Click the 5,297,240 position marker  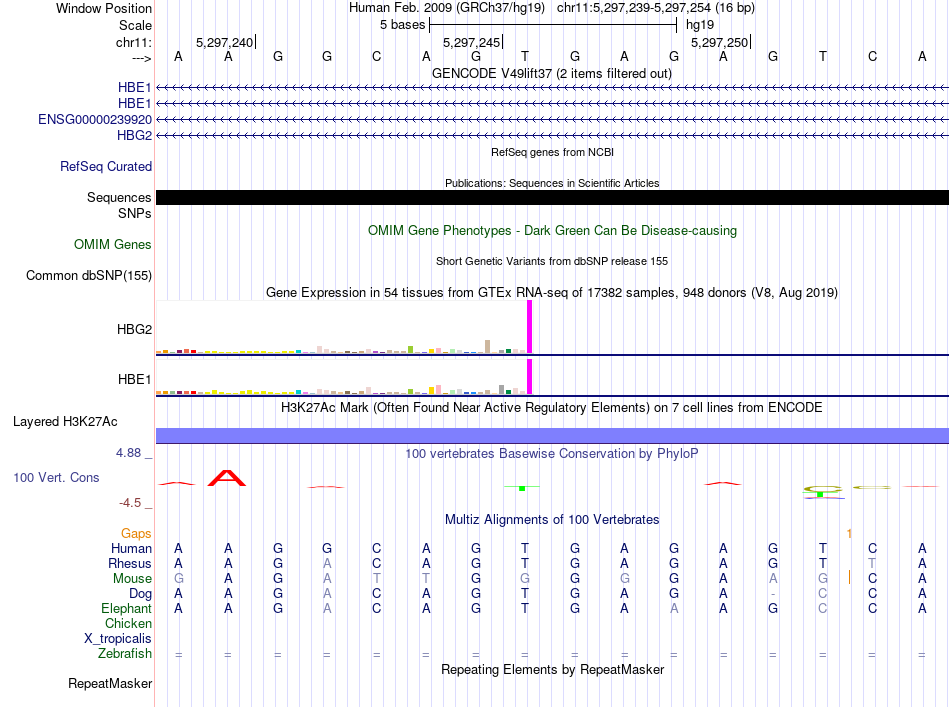point(225,42)
